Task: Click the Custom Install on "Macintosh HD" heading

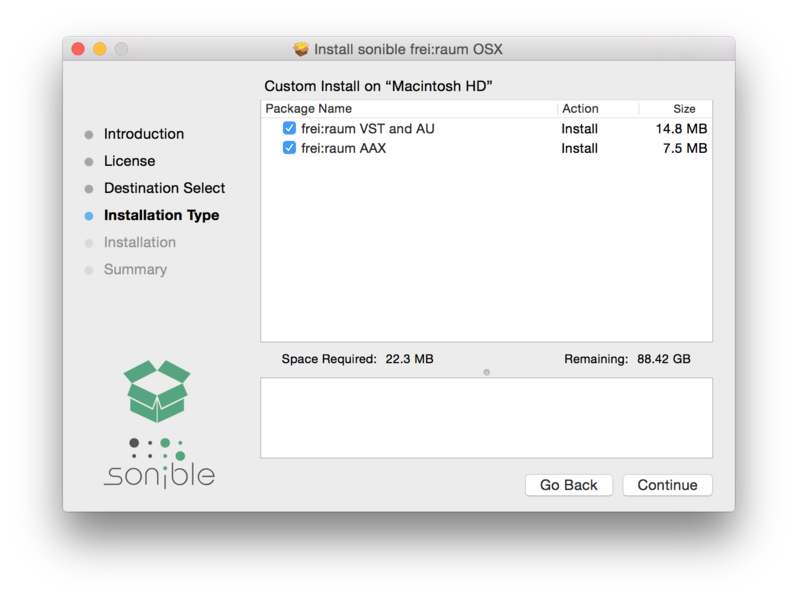Action: click(378, 86)
